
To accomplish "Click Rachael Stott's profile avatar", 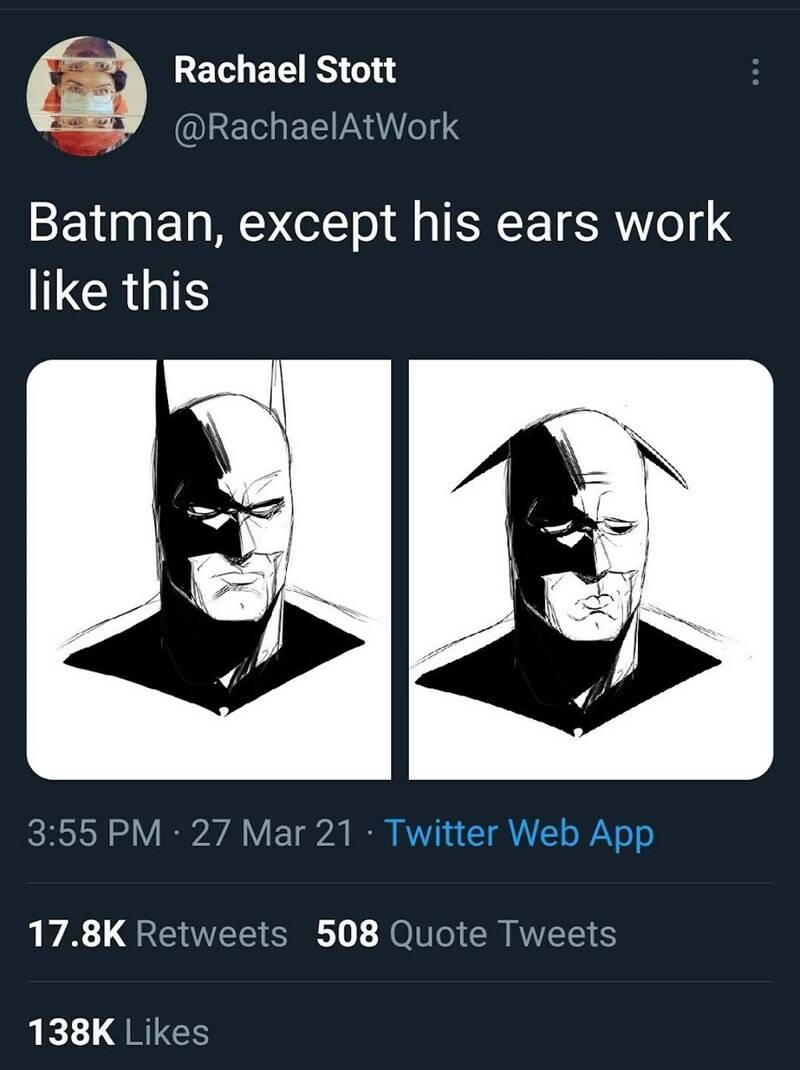I will [87, 96].
